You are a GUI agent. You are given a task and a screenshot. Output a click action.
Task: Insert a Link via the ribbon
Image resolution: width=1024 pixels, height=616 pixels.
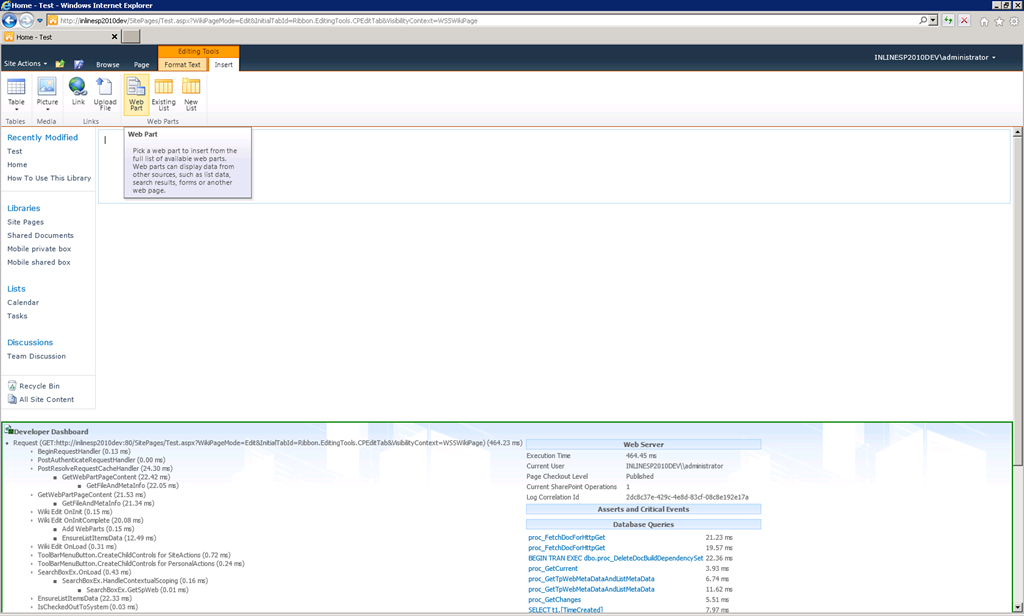point(78,91)
